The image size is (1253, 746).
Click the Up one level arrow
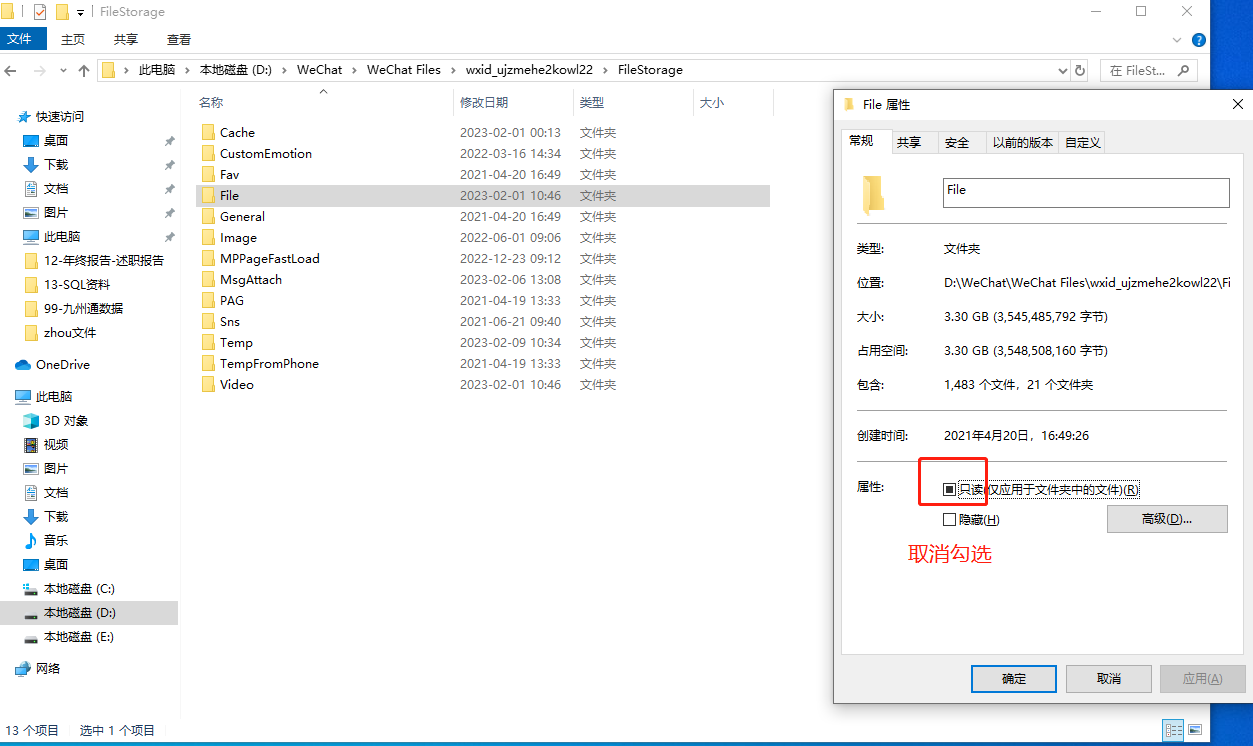[84, 71]
